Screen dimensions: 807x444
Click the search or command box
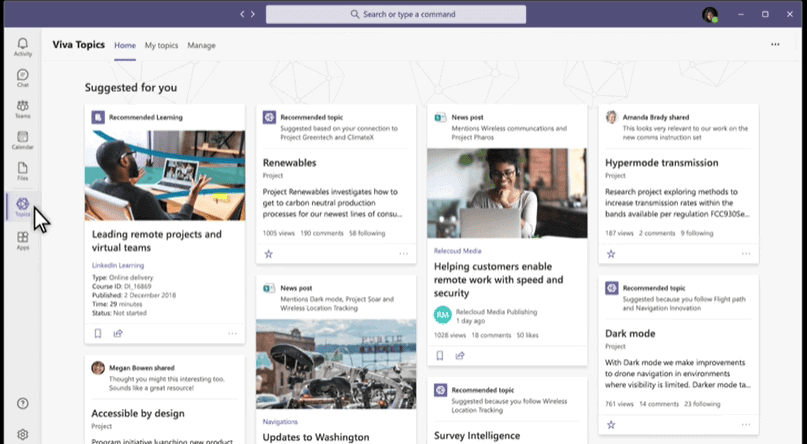(x=395, y=14)
